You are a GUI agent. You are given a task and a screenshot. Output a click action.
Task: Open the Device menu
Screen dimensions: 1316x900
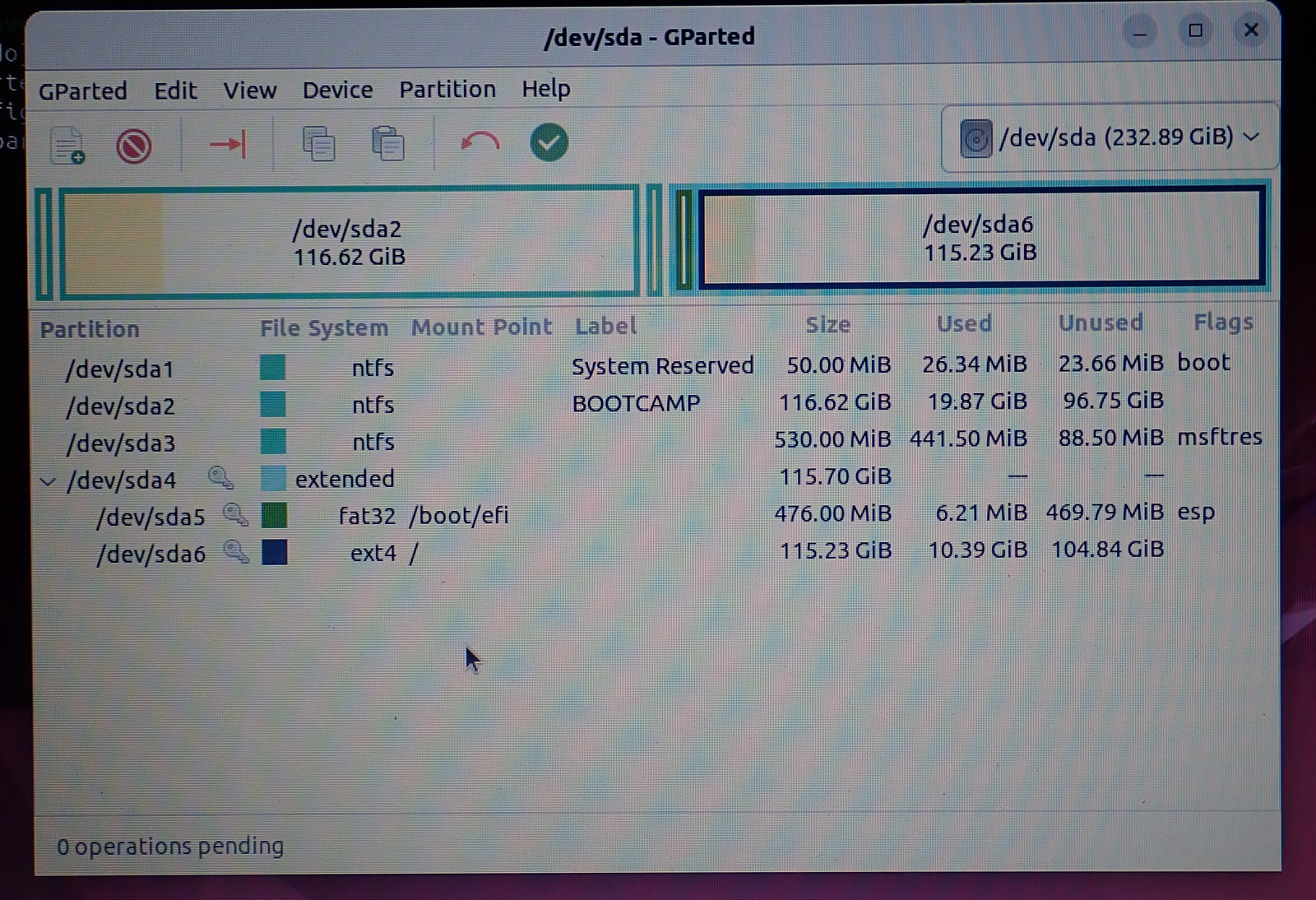pos(337,90)
